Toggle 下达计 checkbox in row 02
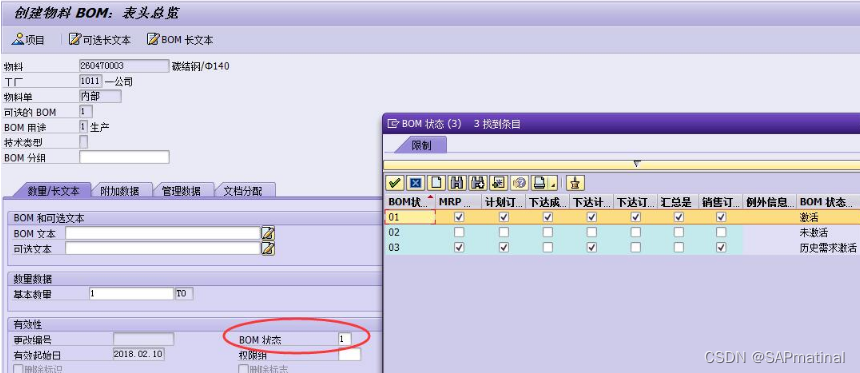Screen dimensions: 860x373 point(591,232)
